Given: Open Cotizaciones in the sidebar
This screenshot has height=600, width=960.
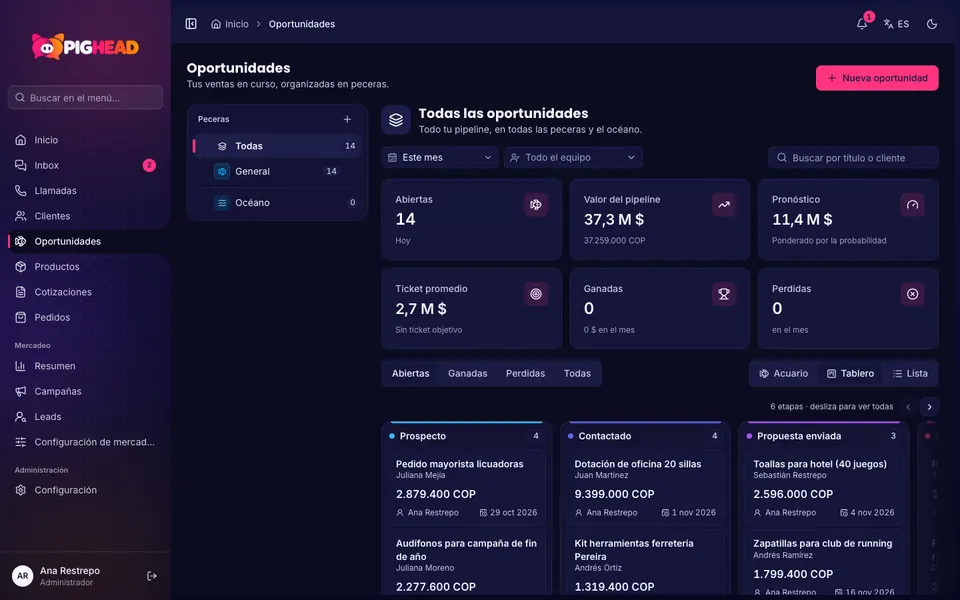Looking at the screenshot, I should pyautogui.click(x=85, y=292).
